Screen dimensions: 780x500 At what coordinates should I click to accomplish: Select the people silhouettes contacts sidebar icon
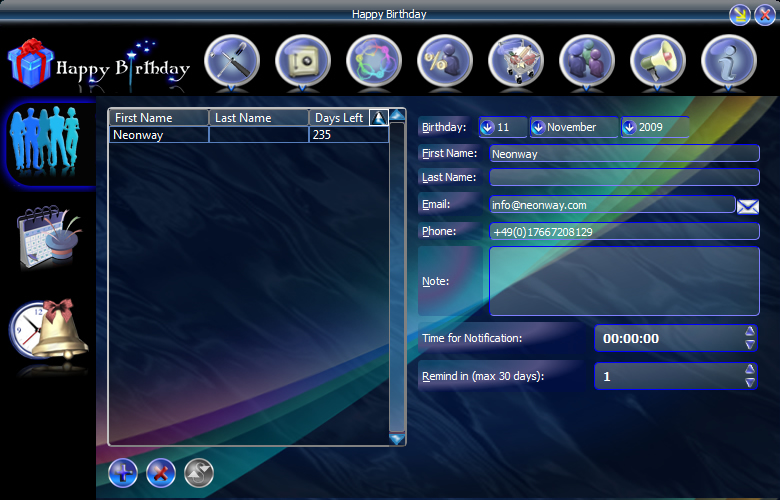pos(46,142)
